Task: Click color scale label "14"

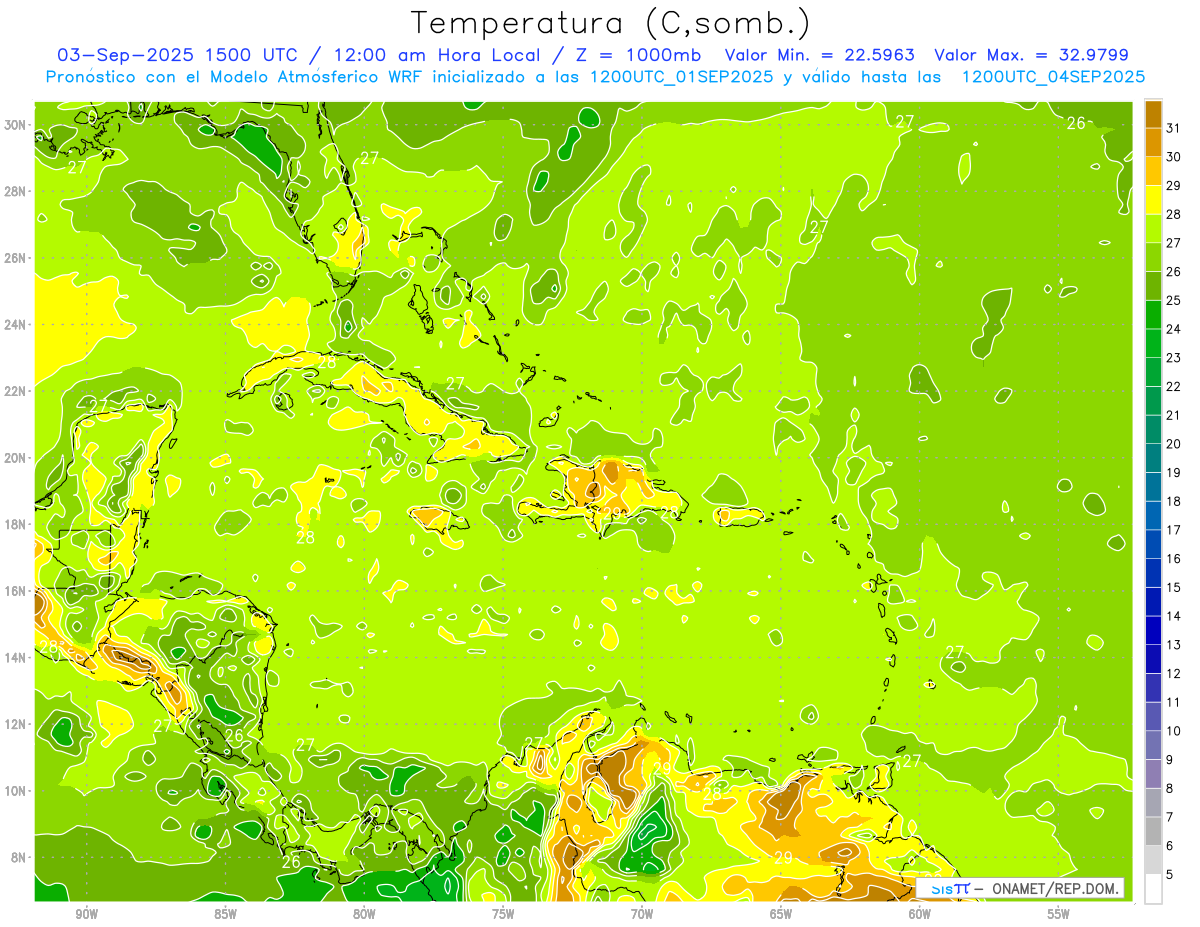Action: (1174, 616)
